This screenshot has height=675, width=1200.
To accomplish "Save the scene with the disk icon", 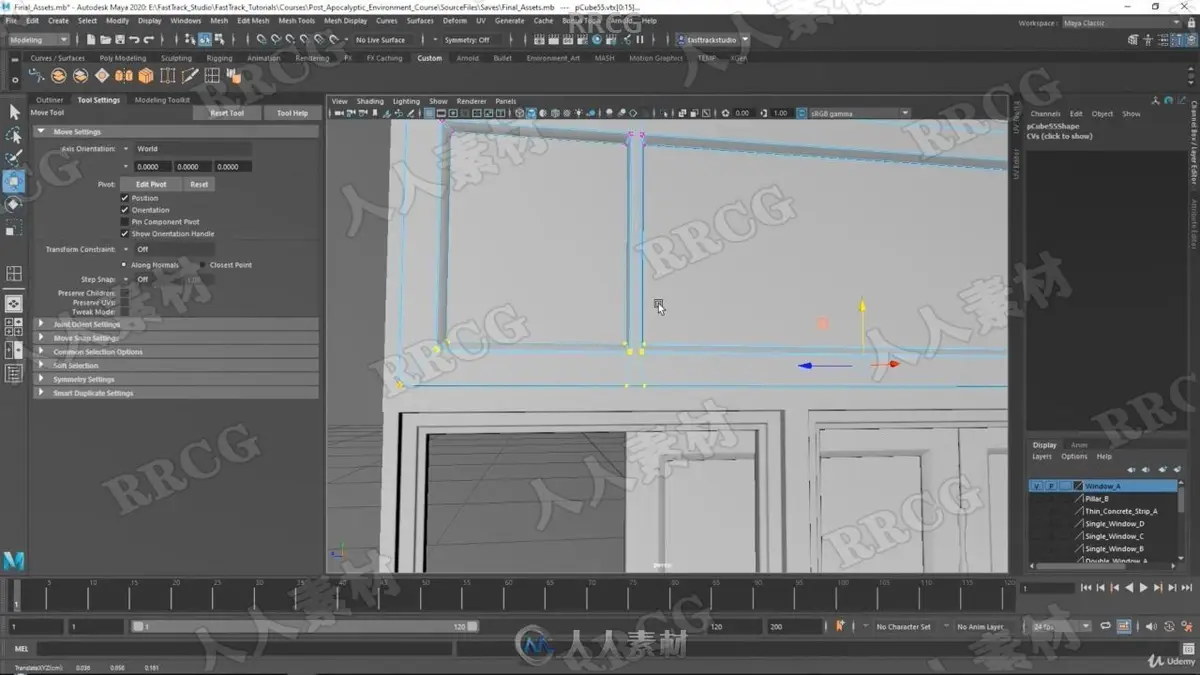I will point(119,40).
